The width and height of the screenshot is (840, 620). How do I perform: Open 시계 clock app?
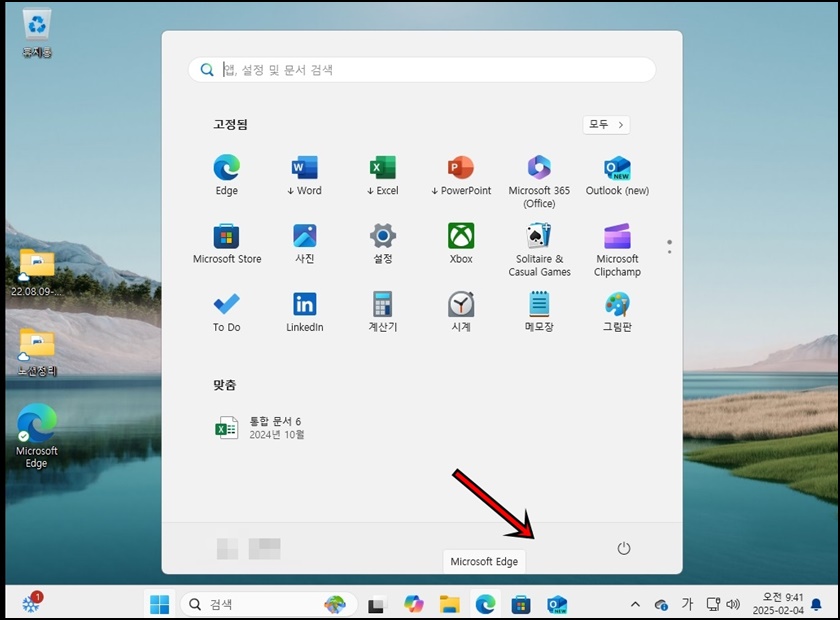[x=461, y=312]
